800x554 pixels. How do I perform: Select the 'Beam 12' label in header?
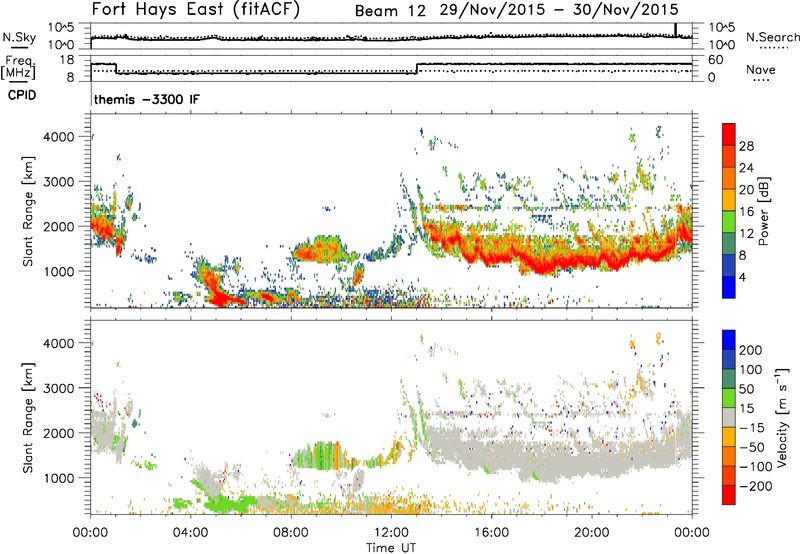click(390, 10)
